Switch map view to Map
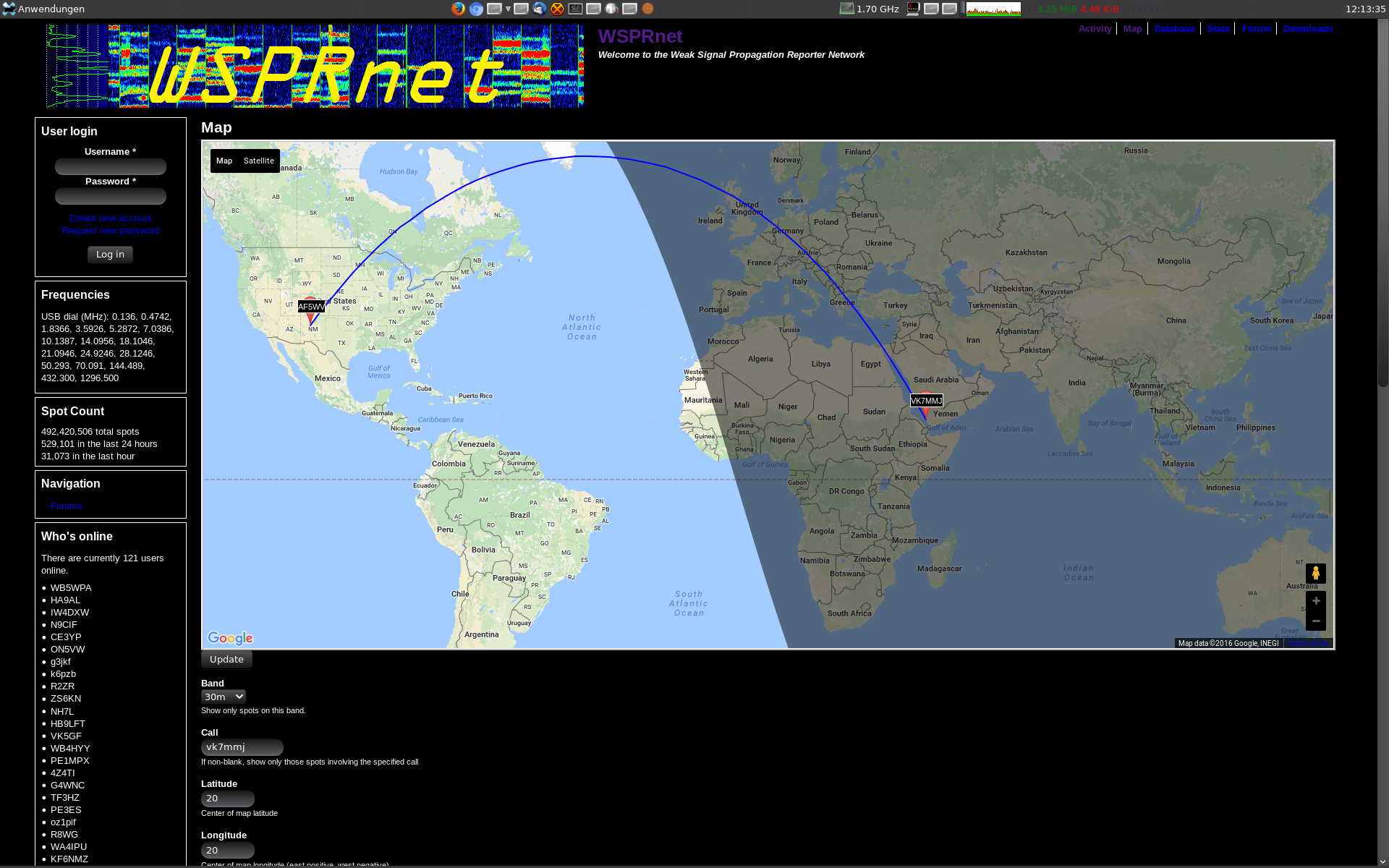Viewport: 1389px width, 868px height. tap(224, 161)
